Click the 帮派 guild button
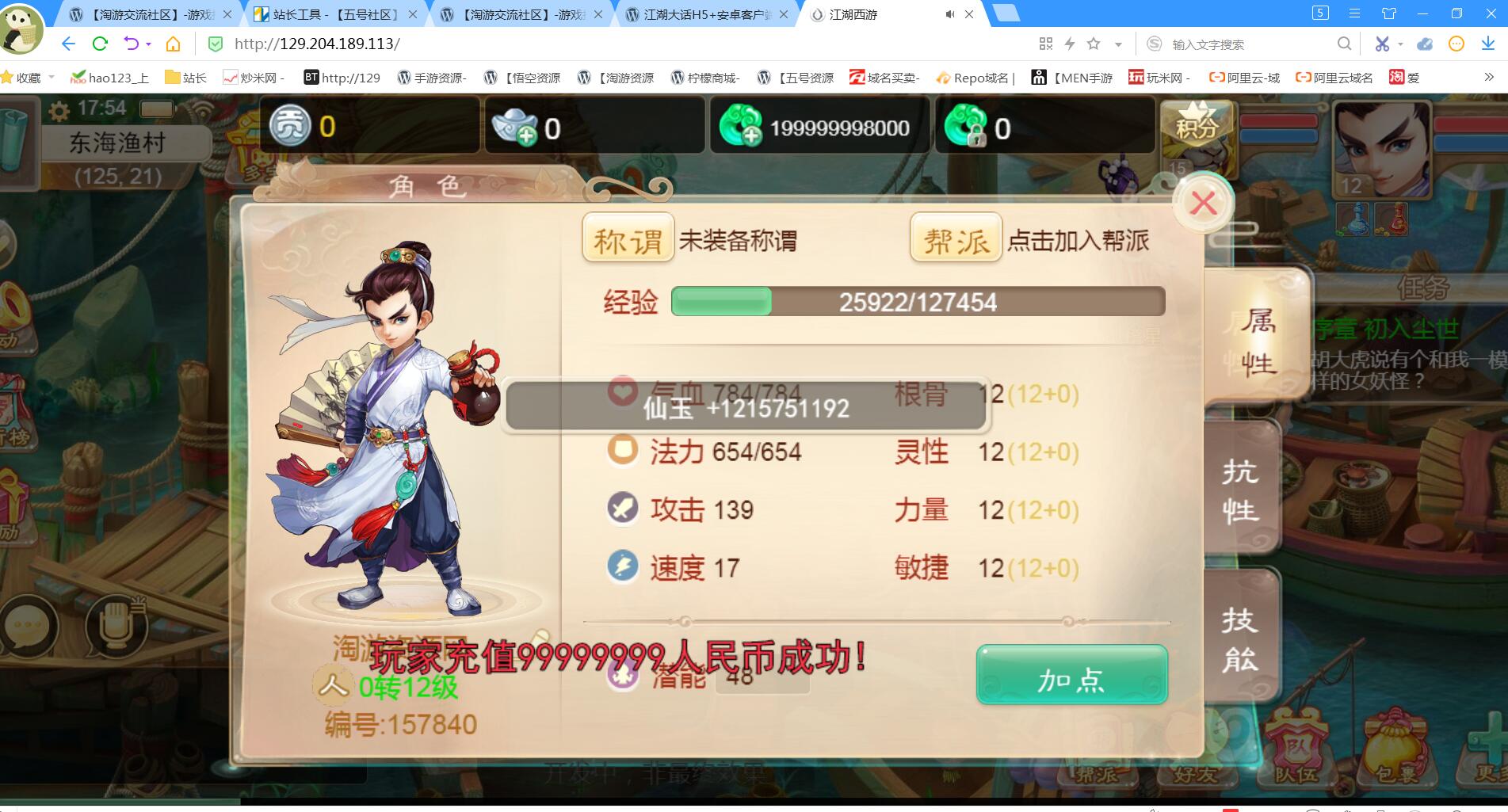This screenshot has width=1508, height=812. tap(956, 239)
